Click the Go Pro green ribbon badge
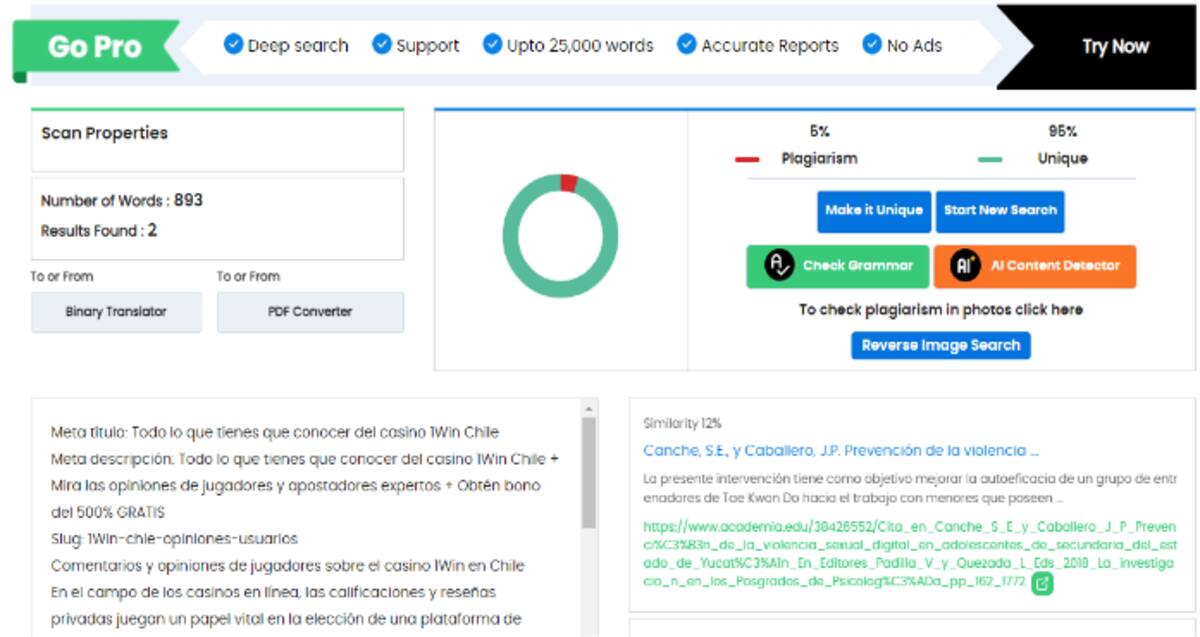1200x637 pixels. click(95, 47)
